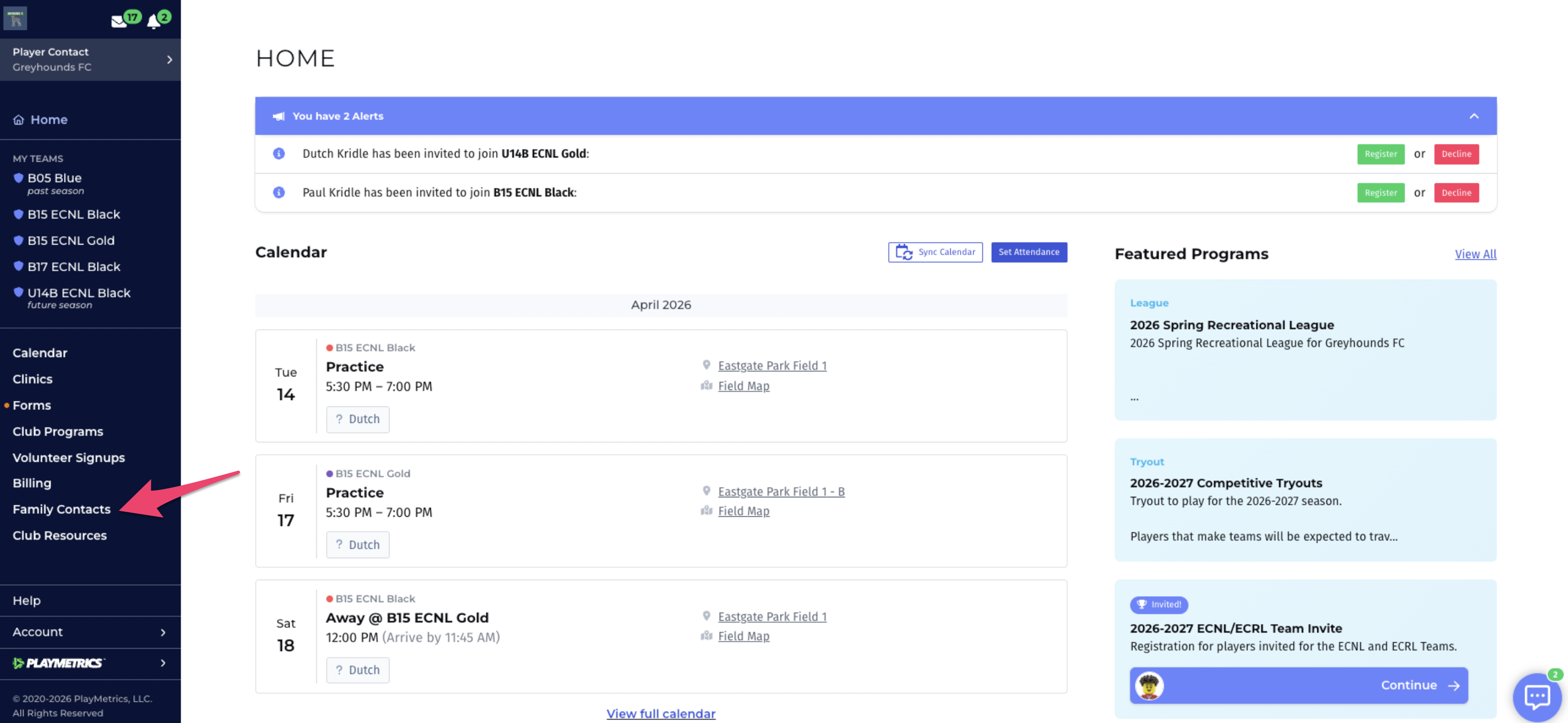
Task: Set Dutch attendance for Saturday away game
Action: (358, 670)
